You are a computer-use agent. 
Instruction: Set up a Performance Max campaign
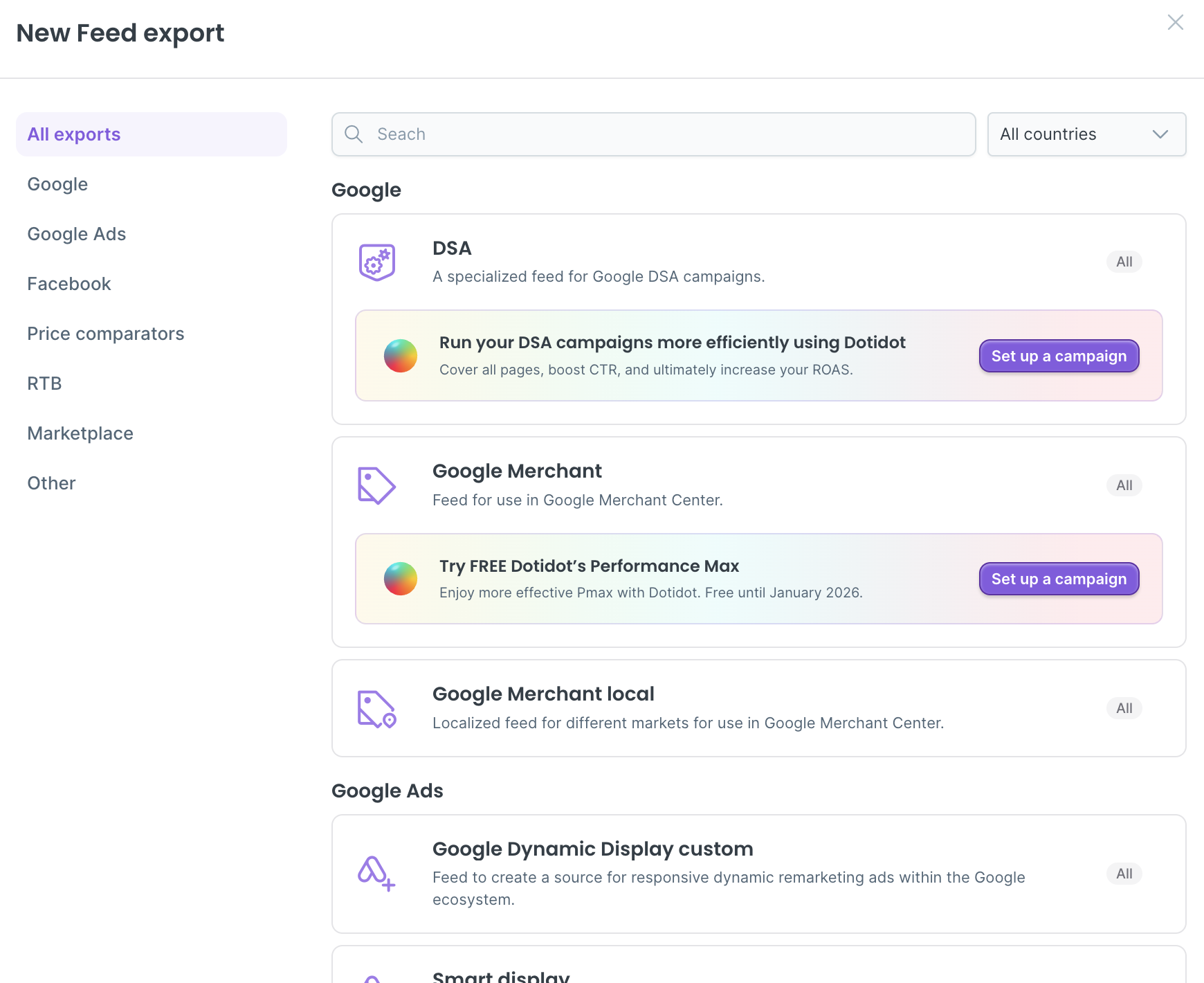pyautogui.click(x=1059, y=579)
